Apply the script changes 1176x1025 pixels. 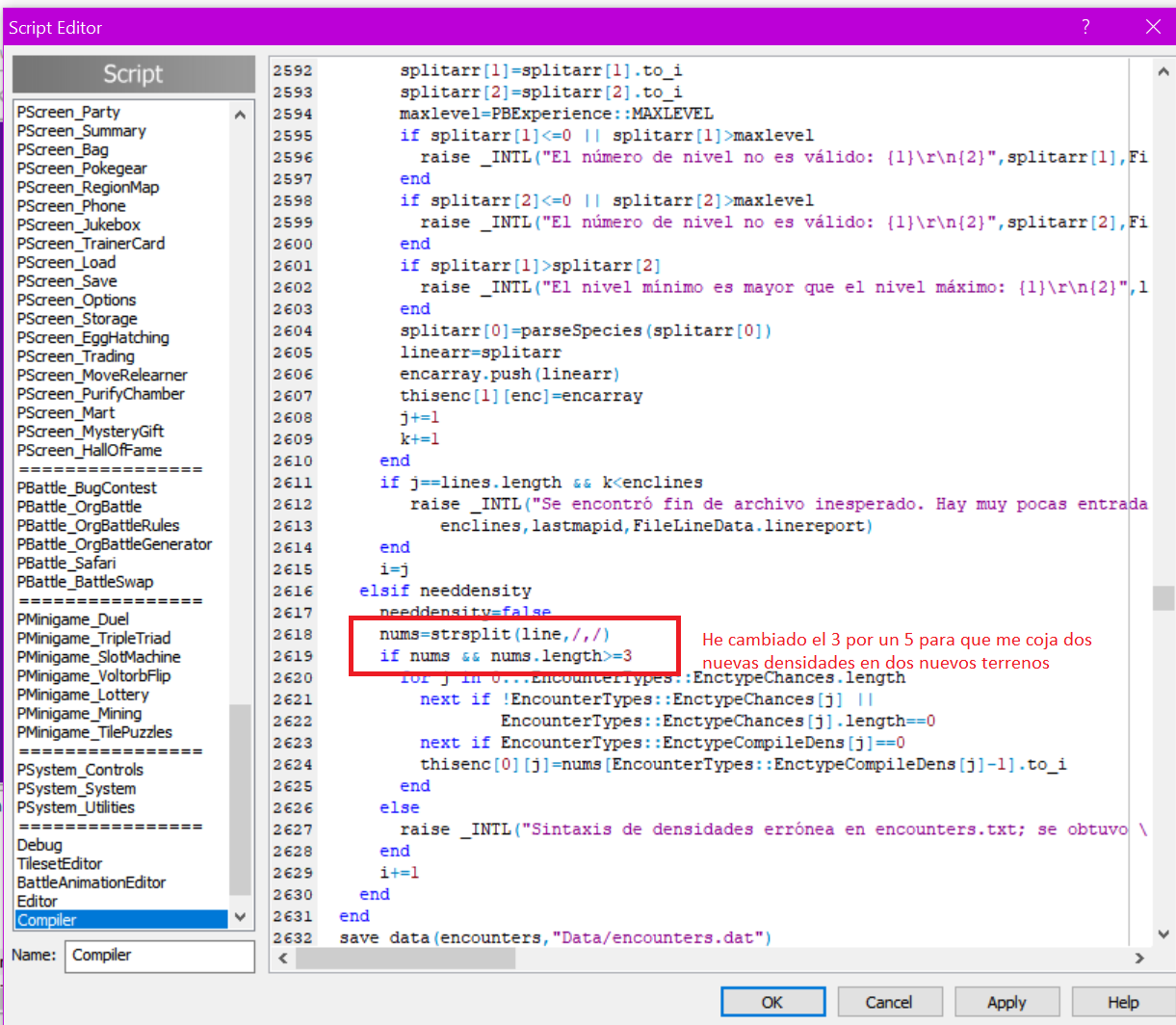click(x=1006, y=1002)
